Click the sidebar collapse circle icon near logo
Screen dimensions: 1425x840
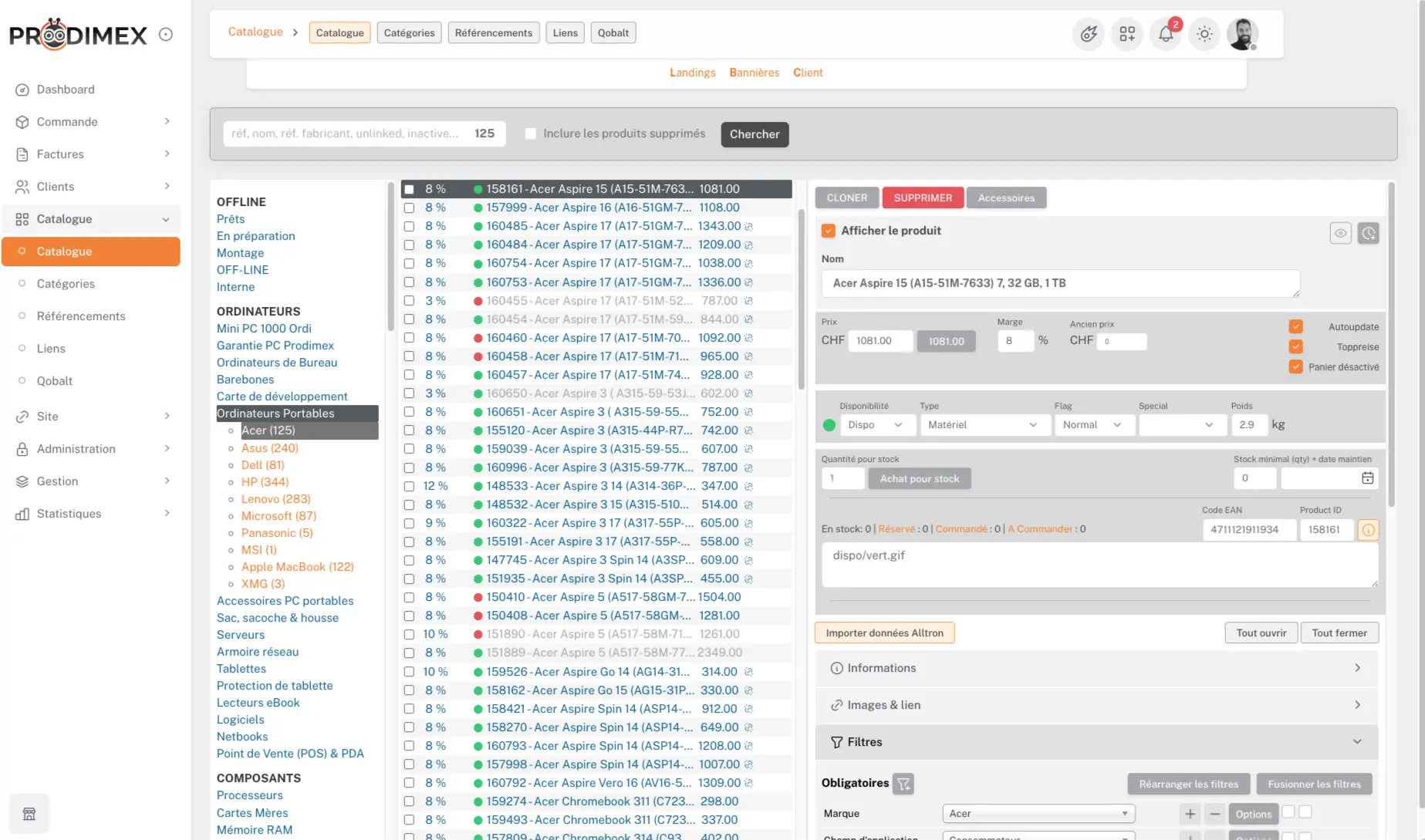click(166, 34)
